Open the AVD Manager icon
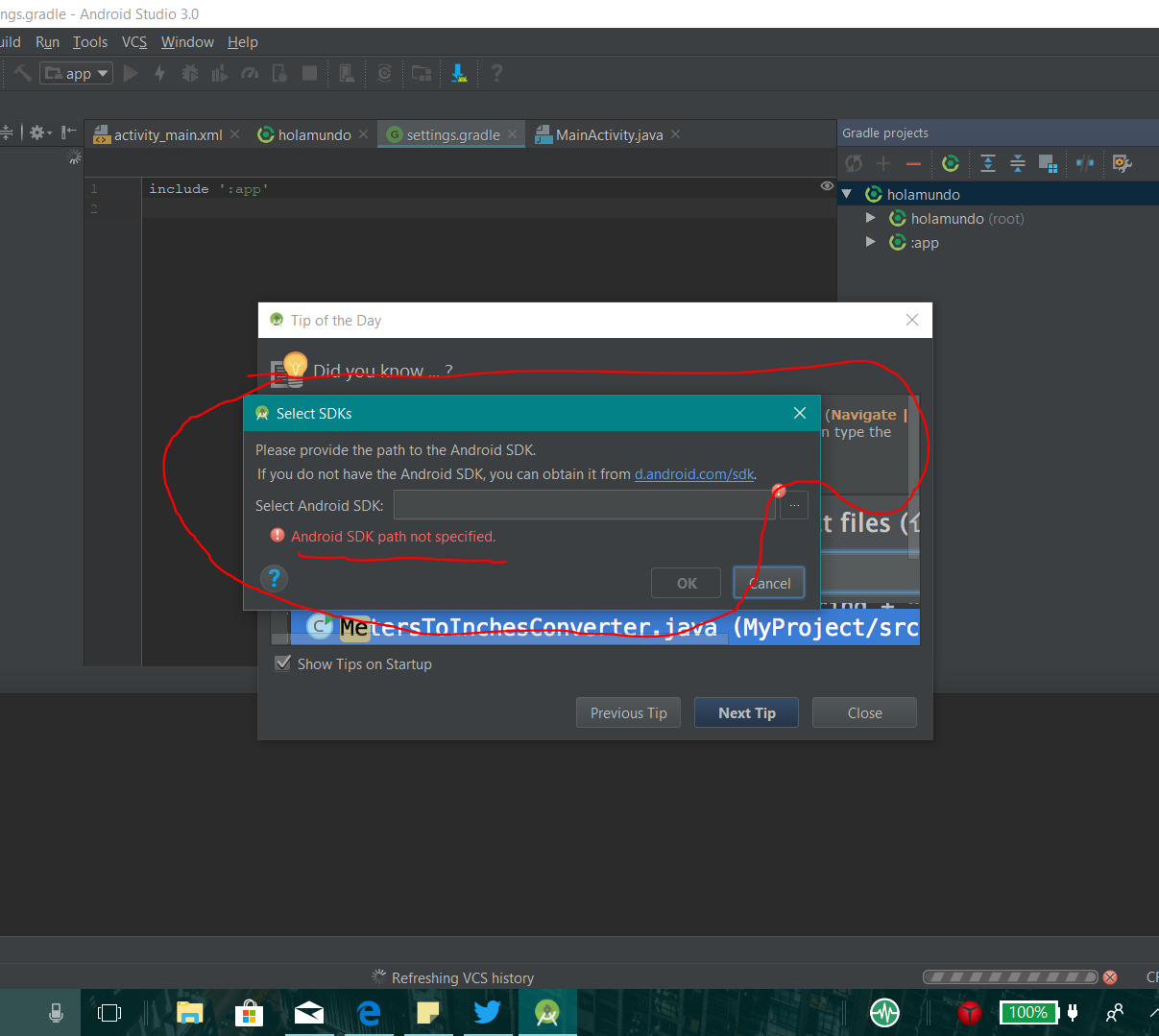This screenshot has height=1036, width=1159. point(347,73)
